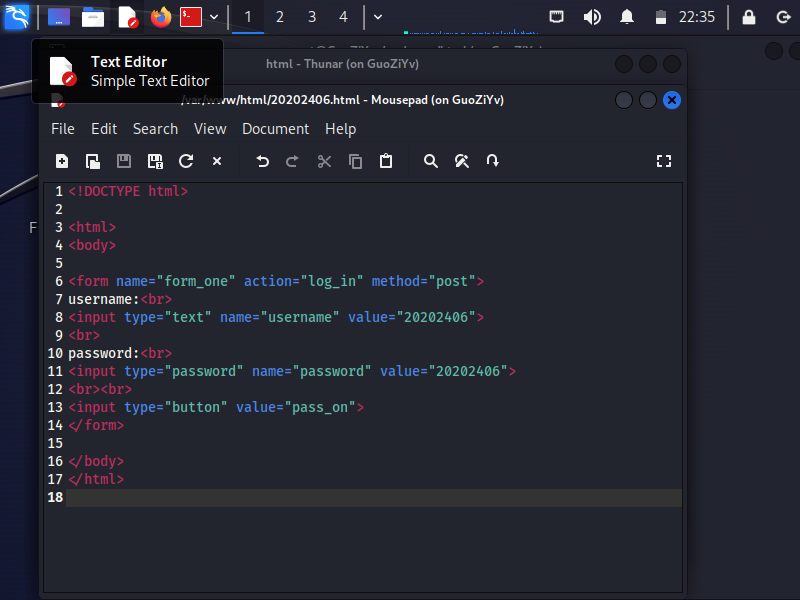The width and height of the screenshot is (800, 600).
Task: Click the </form> tag on line 14
Action: click(x=96, y=426)
